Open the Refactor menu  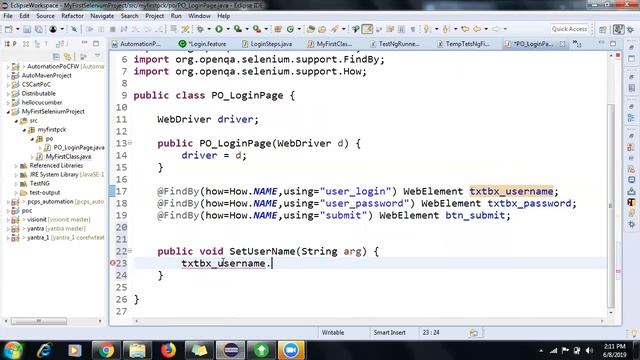[72, 16]
